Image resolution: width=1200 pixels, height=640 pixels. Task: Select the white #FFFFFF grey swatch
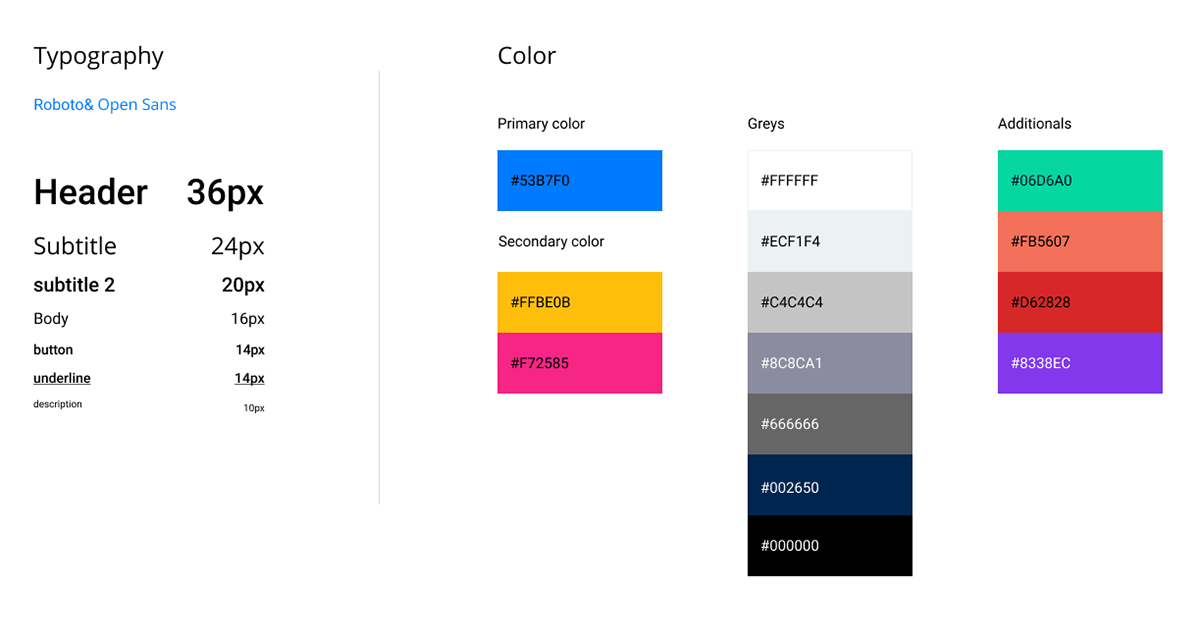tap(829, 181)
